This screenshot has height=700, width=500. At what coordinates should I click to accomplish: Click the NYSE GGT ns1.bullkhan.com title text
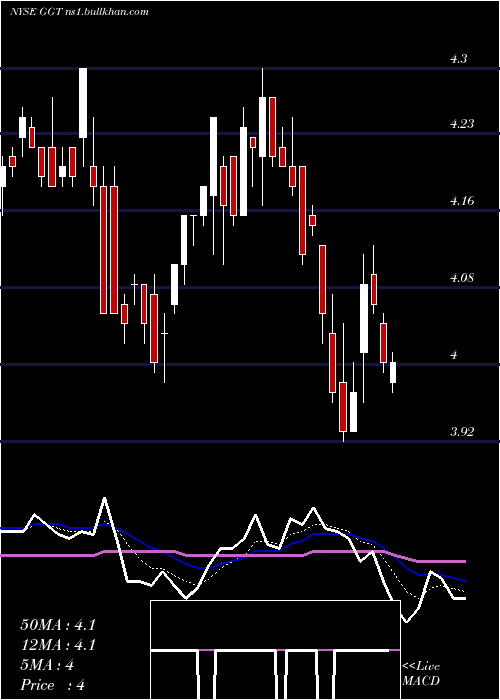click(79, 12)
